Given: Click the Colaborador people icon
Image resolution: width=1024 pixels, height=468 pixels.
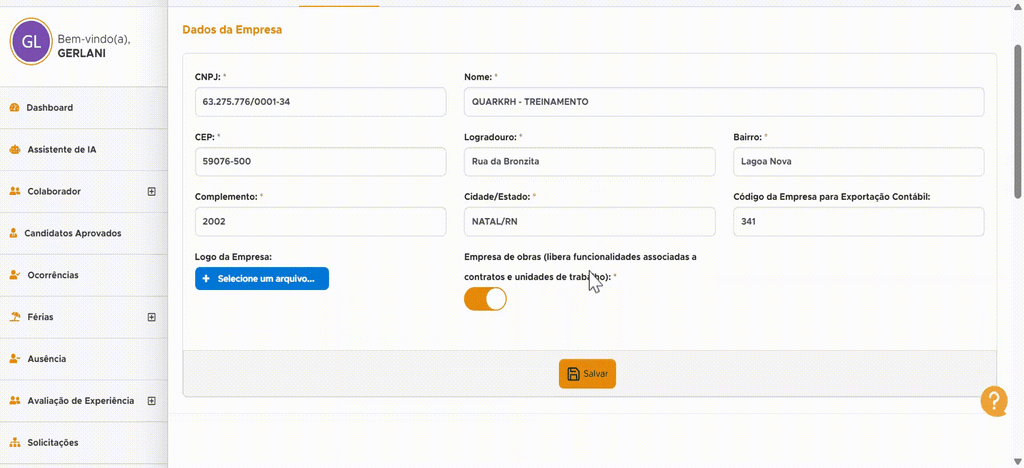Looking at the screenshot, I should click(x=14, y=191).
